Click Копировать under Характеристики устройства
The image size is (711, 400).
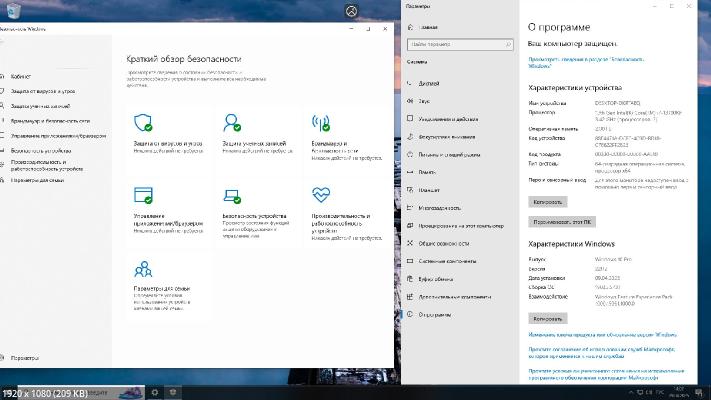click(x=543, y=201)
